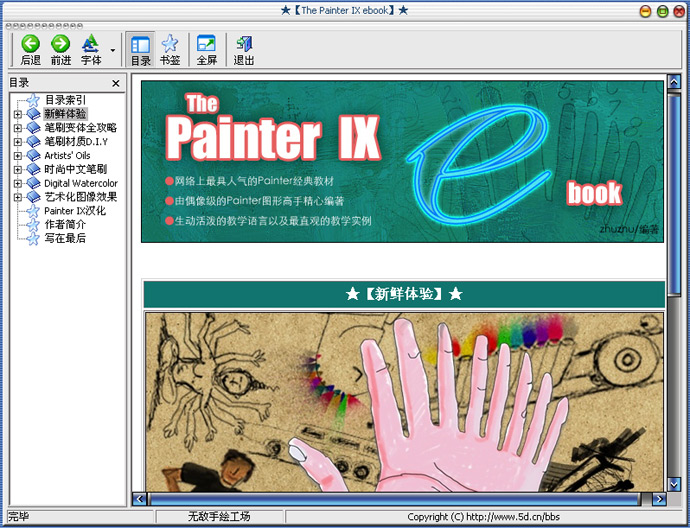Image resolution: width=690 pixels, height=528 pixels.
Task: Expand the 笔刷变体全攻略 tree node
Action: pos(17,128)
